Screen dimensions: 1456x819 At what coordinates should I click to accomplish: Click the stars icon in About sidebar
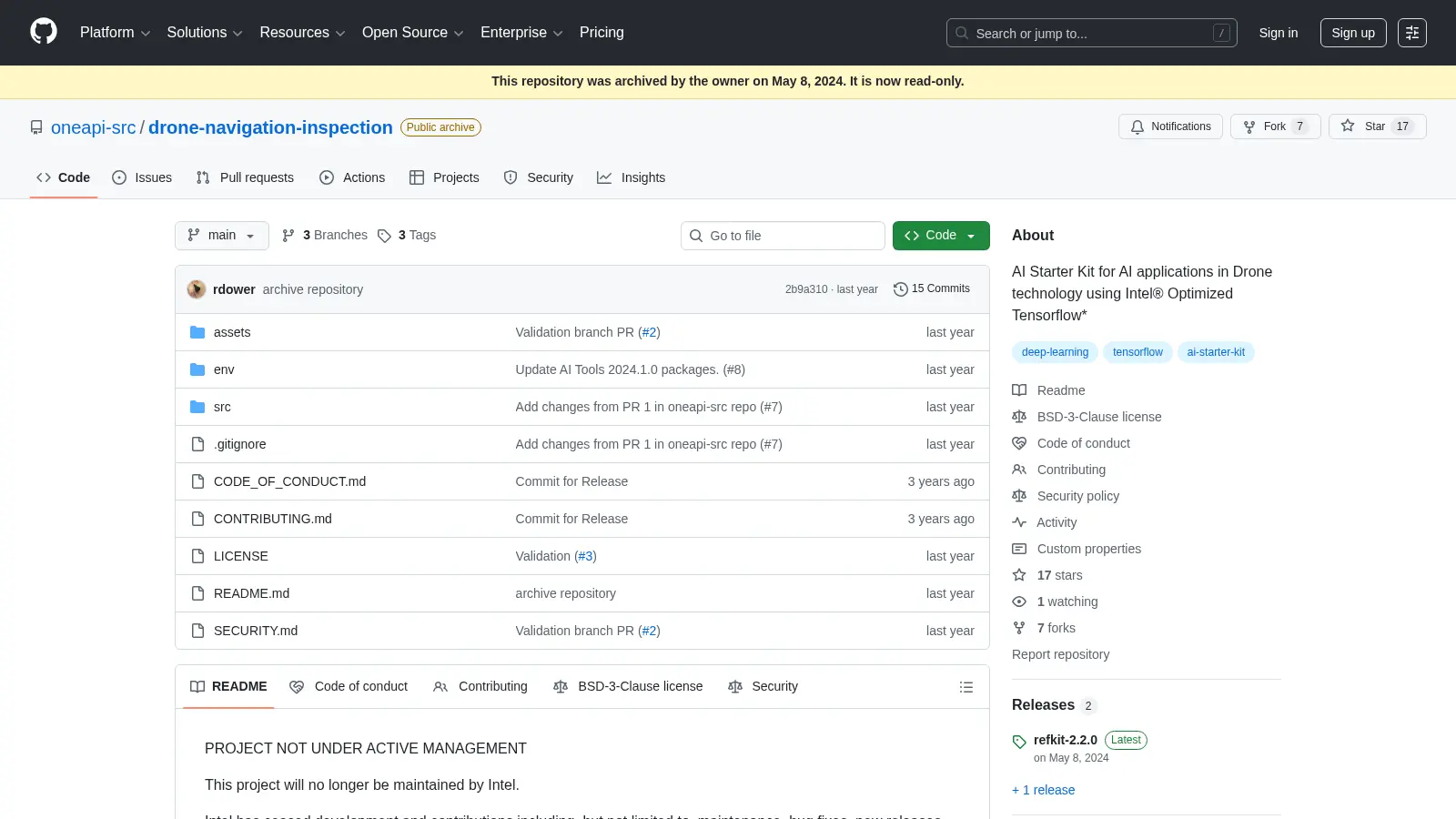pyautogui.click(x=1019, y=575)
